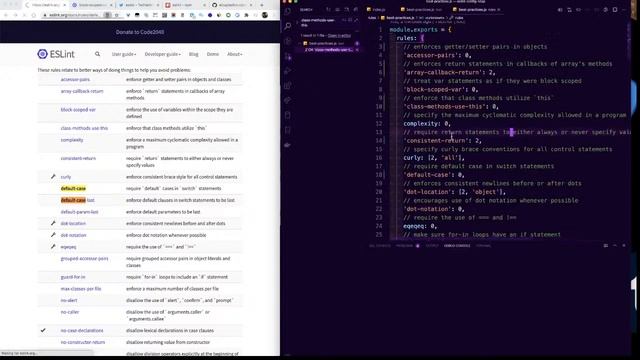Image resolution: width=640 pixels, height=360 pixels.
Task: Open the default-case-last rule link
Action: click(78, 200)
